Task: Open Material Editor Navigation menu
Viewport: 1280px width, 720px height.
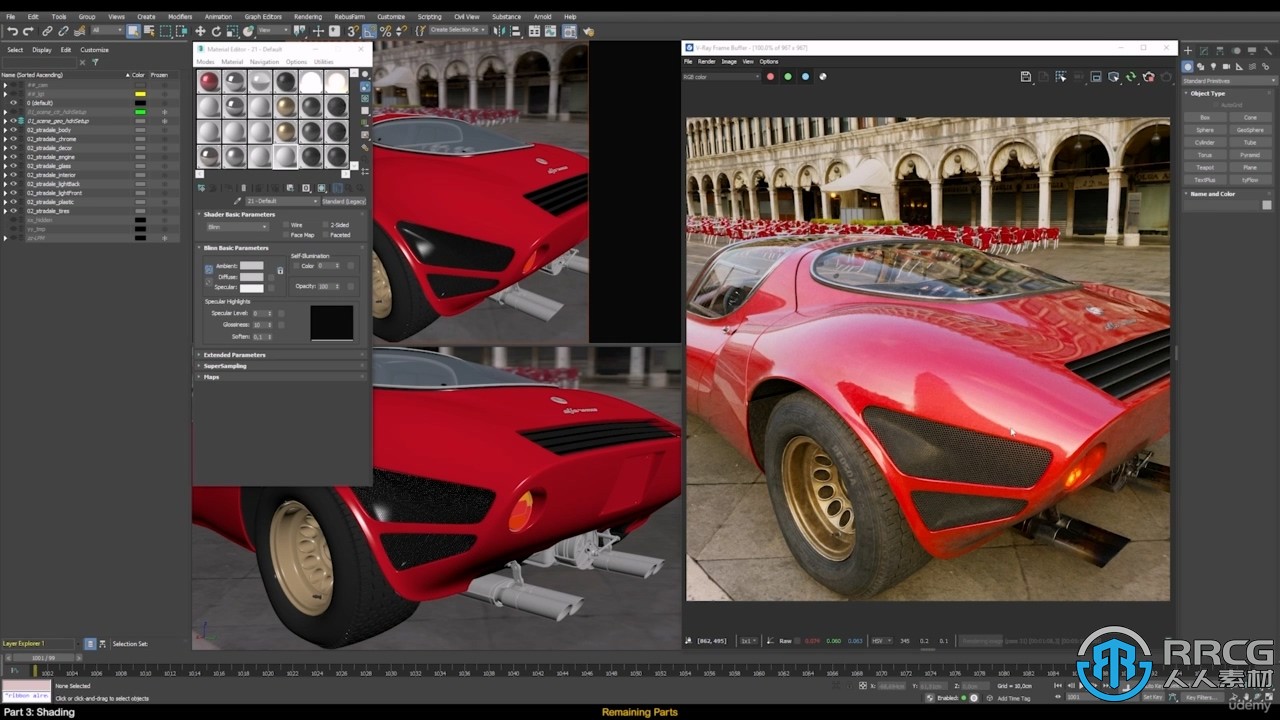Action: coord(265,62)
